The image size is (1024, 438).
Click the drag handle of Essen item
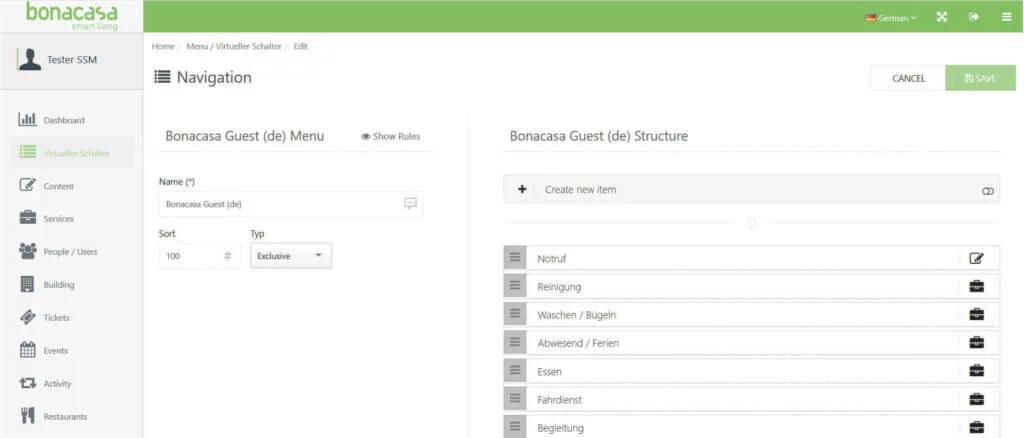click(515, 371)
